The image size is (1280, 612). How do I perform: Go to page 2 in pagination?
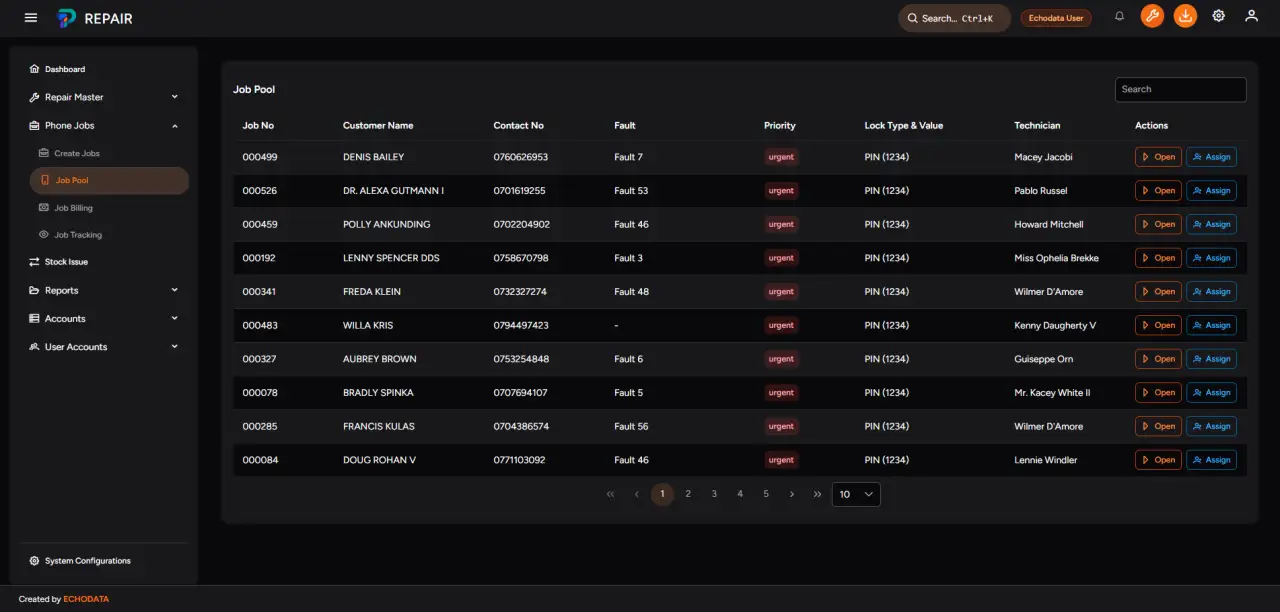coord(688,494)
